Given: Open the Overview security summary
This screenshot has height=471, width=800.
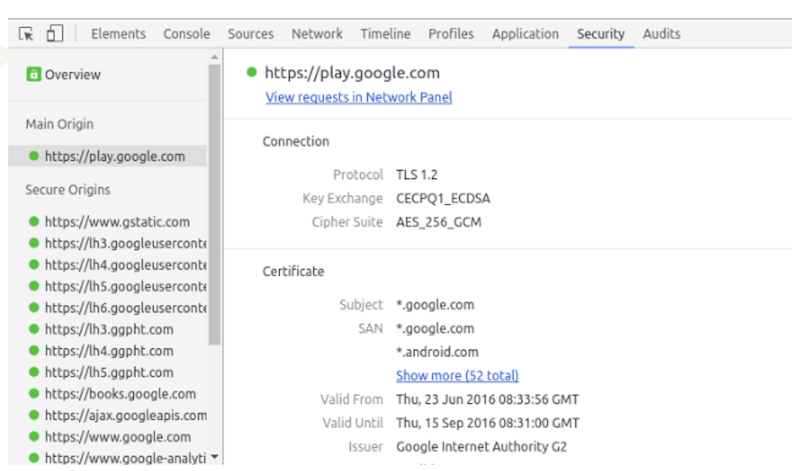Looking at the screenshot, I should (72, 75).
